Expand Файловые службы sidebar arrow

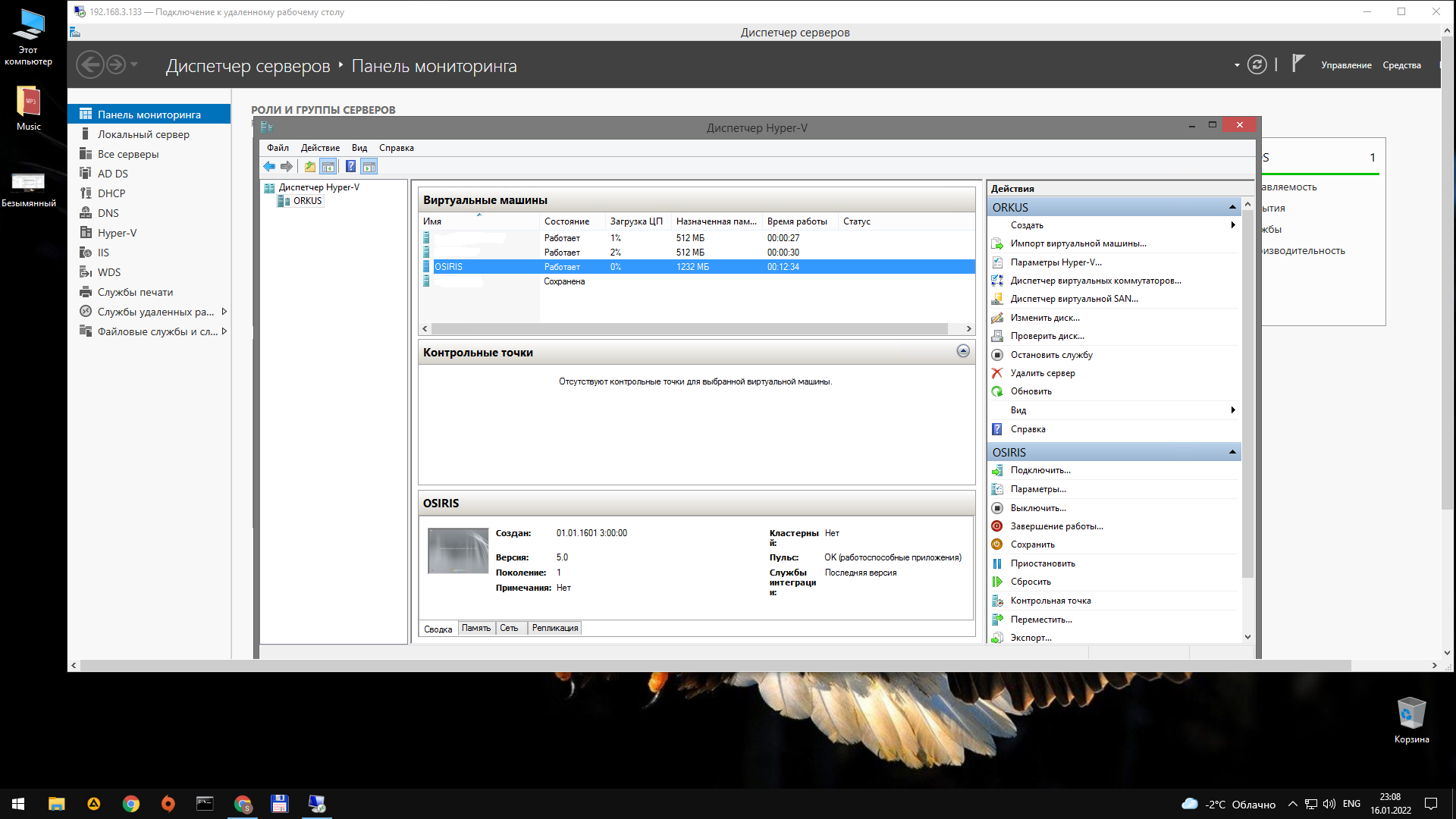[224, 331]
